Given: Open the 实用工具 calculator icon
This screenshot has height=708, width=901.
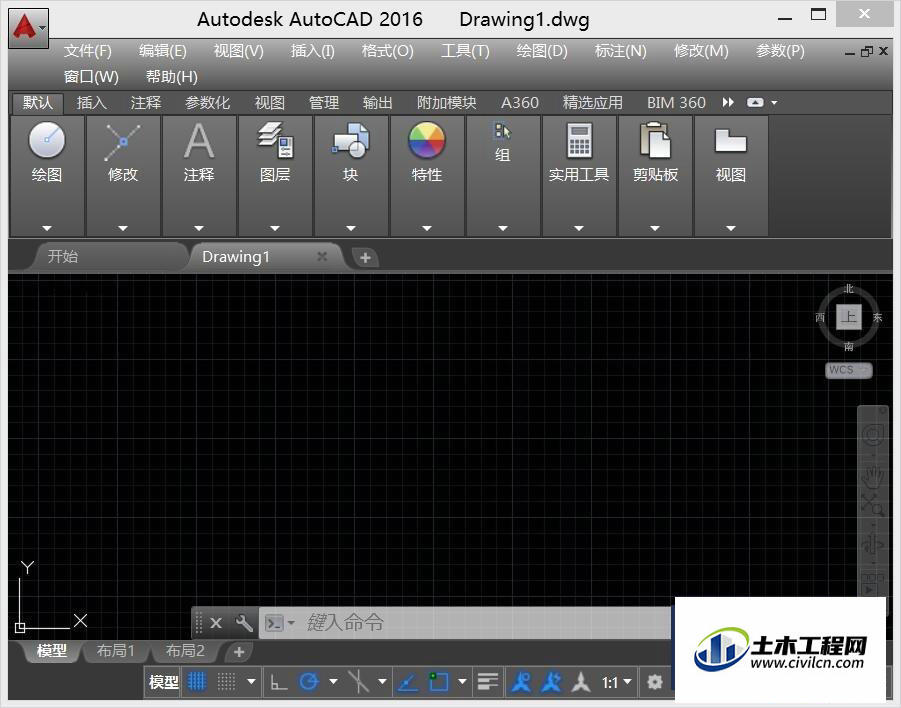Looking at the screenshot, I should pyautogui.click(x=579, y=140).
